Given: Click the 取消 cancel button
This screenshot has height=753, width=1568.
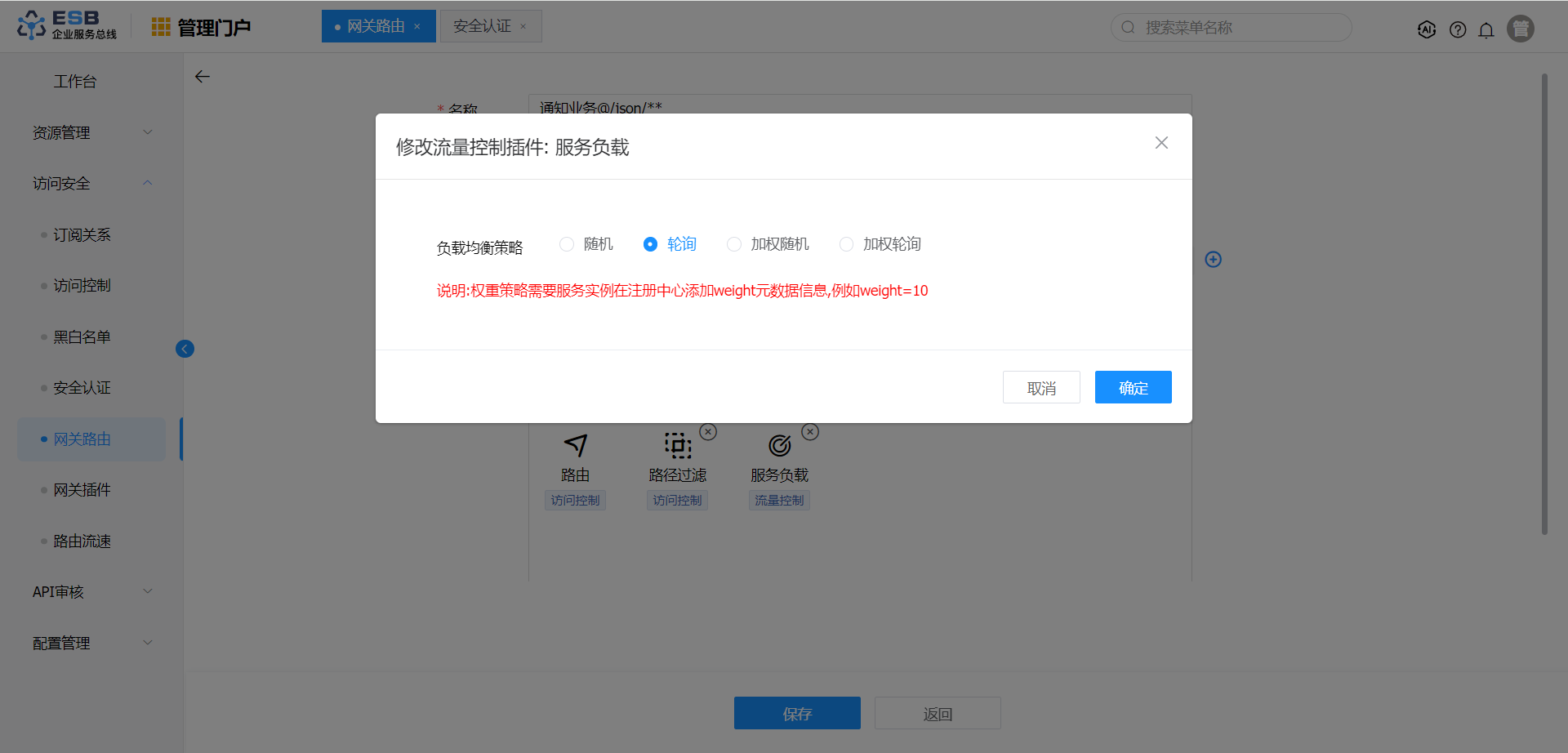Looking at the screenshot, I should tap(1041, 388).
